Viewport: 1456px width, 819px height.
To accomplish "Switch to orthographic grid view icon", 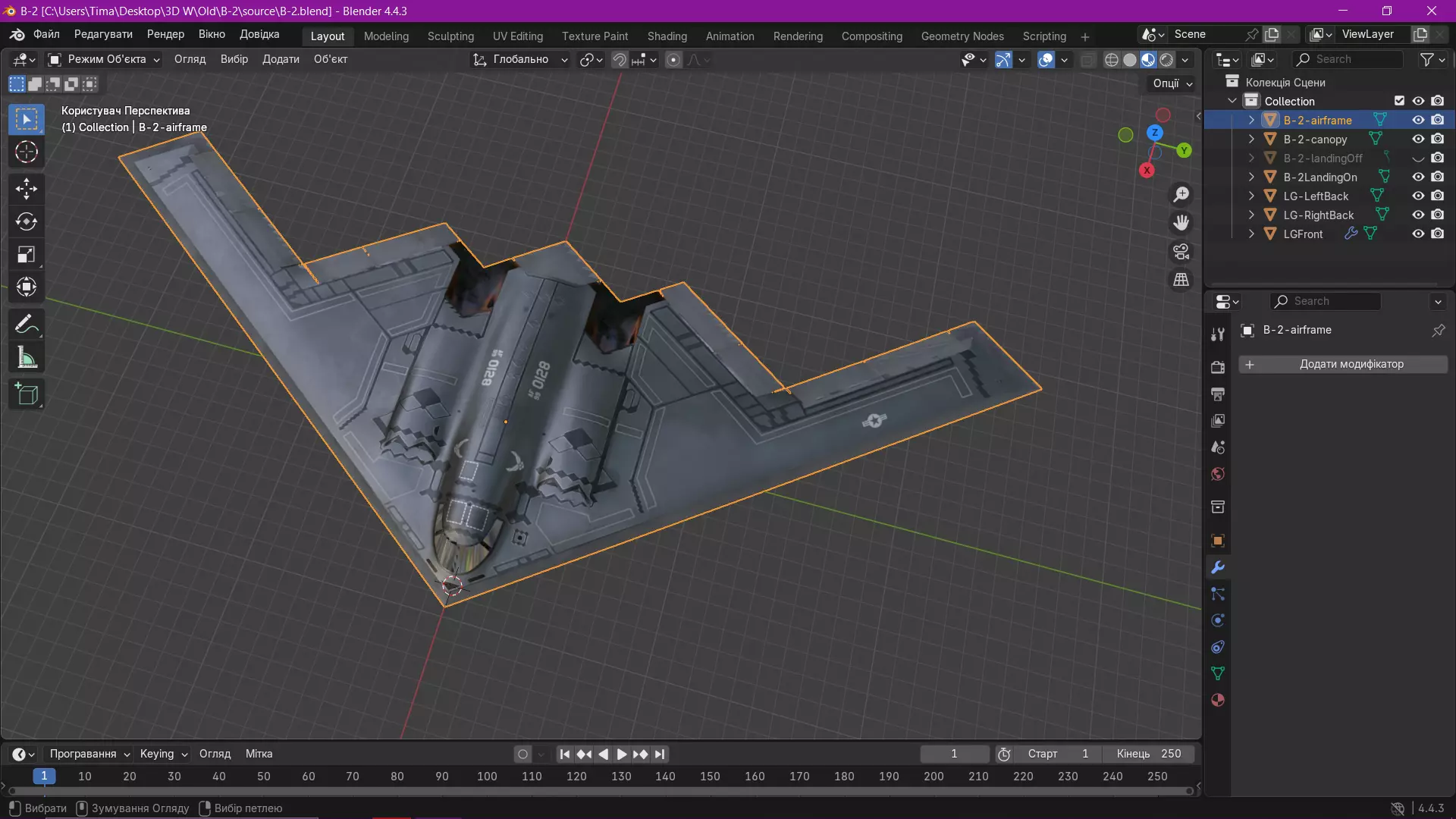I will (x=1181, y=280).
